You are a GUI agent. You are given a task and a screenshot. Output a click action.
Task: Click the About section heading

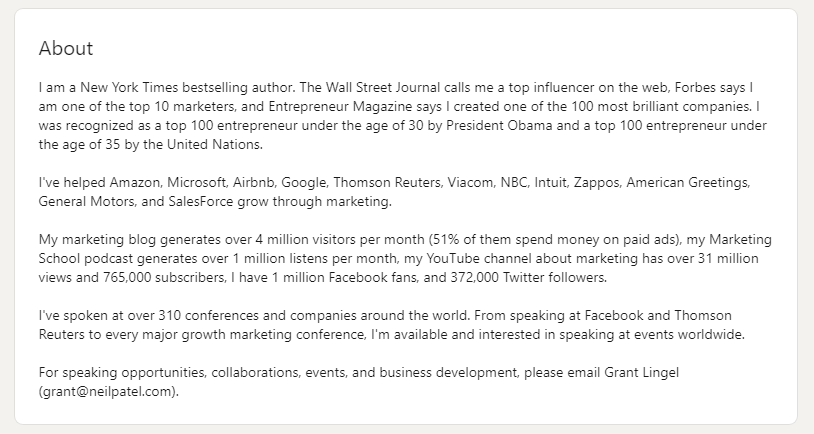click(x=66, y=48)
